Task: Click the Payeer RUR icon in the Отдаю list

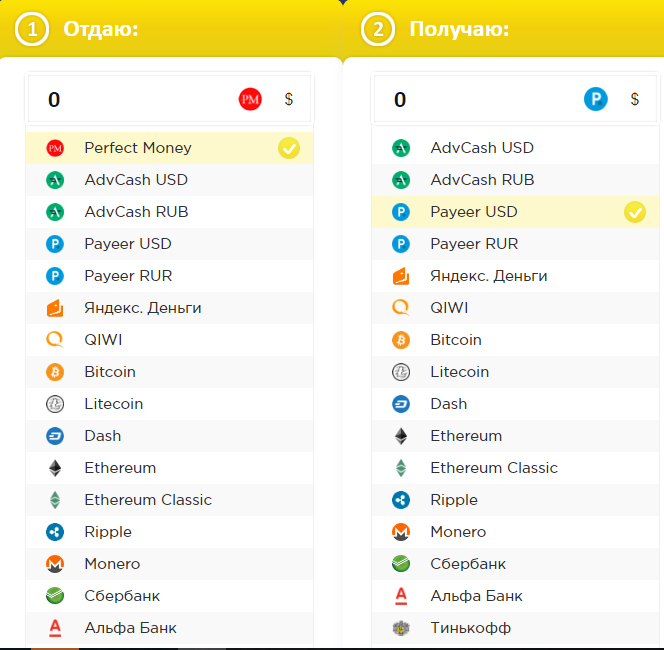Action: coord(55,276)
